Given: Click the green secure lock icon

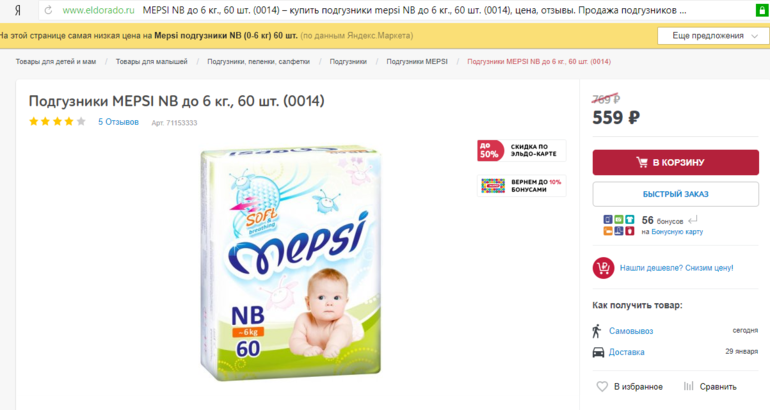Looking at the screenshot, I should (762, 10).
